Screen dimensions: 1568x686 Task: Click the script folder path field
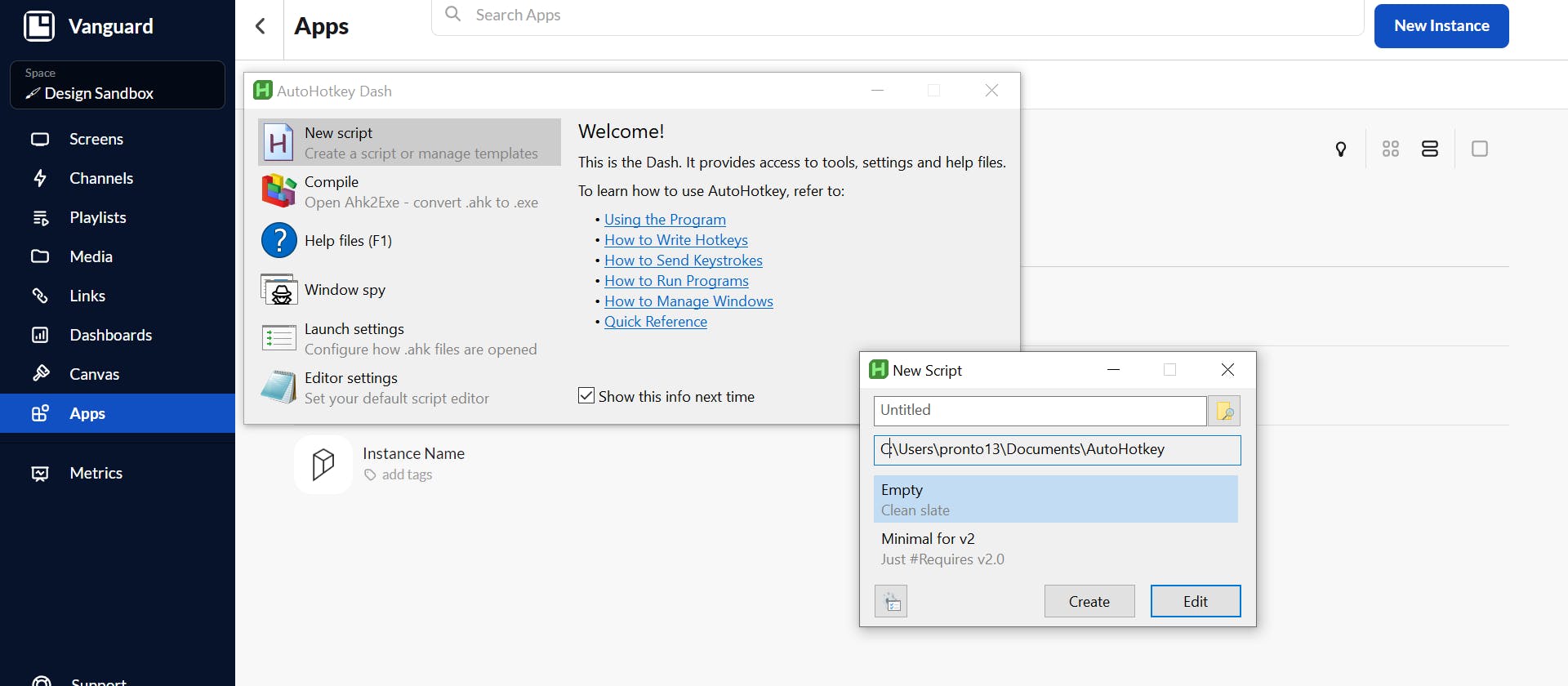click(1057, 450)
